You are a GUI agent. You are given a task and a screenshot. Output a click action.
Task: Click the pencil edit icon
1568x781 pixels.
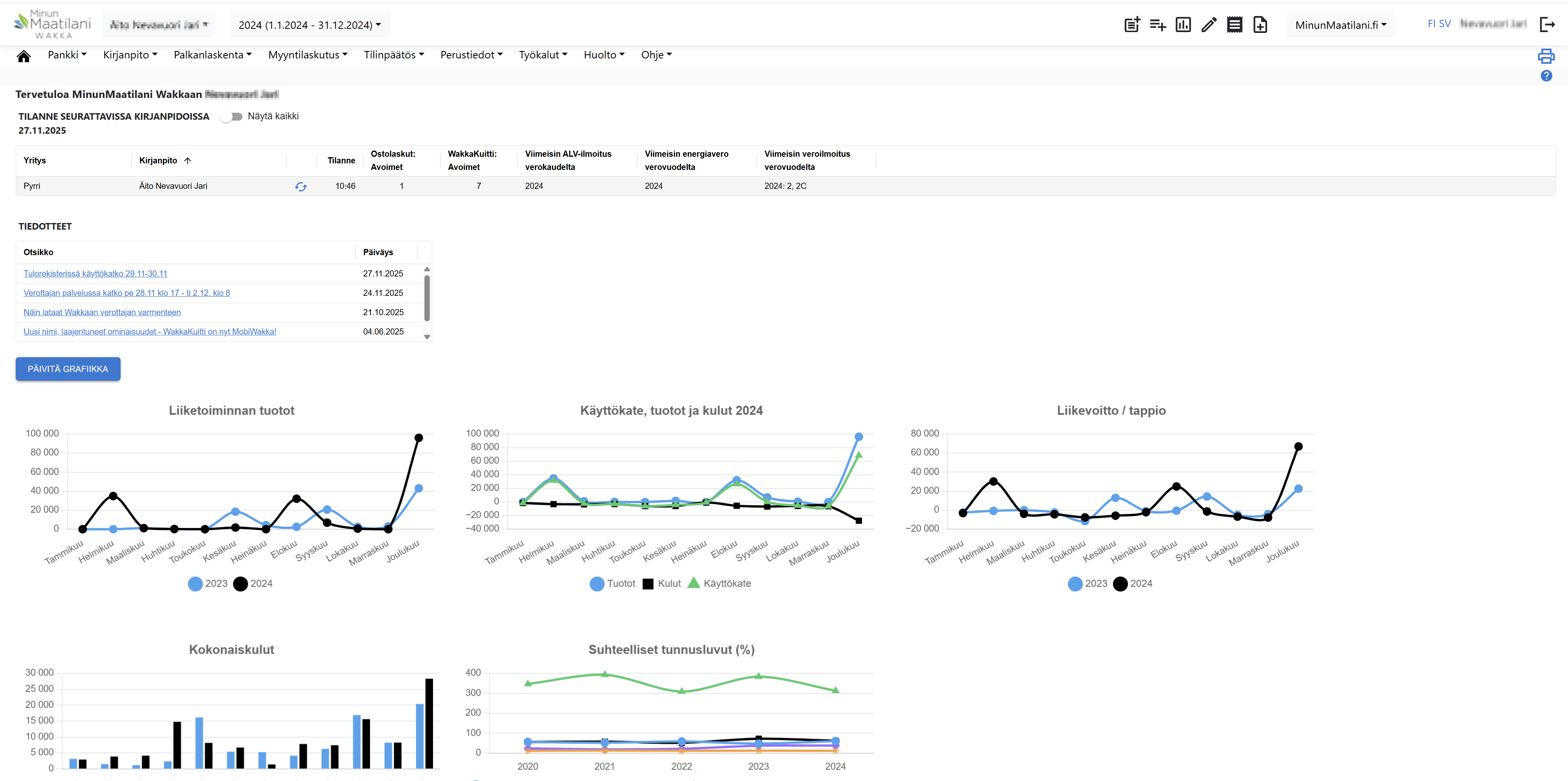point(1209,25)
